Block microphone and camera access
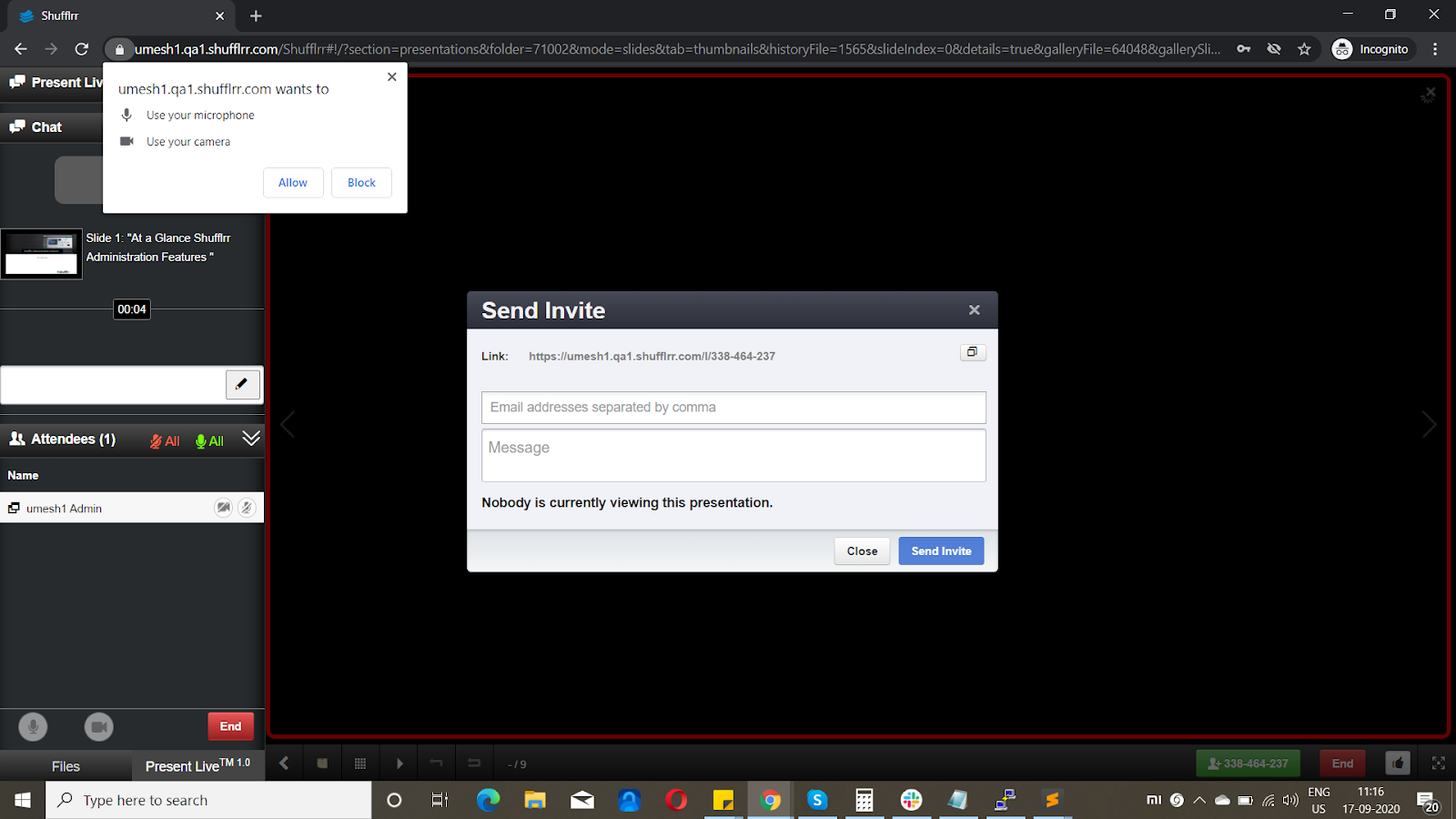Viewport: 1456px width, 819px height. coord(361,183)
